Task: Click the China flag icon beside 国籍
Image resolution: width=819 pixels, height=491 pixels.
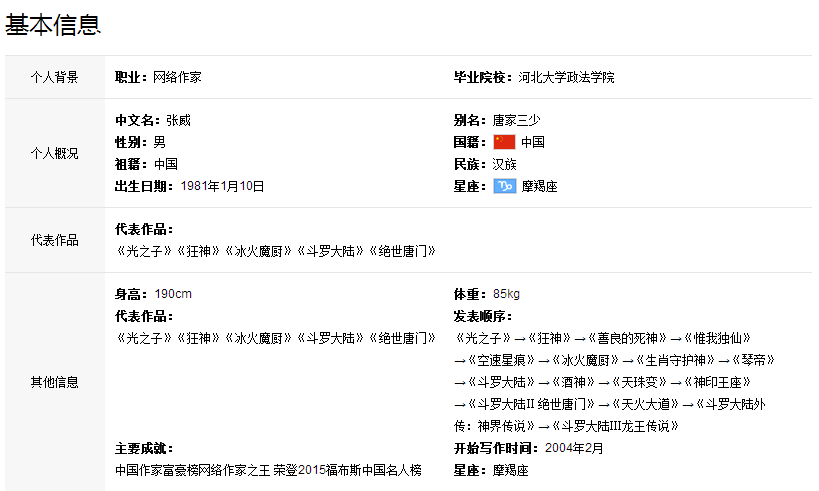Action: 504,142
